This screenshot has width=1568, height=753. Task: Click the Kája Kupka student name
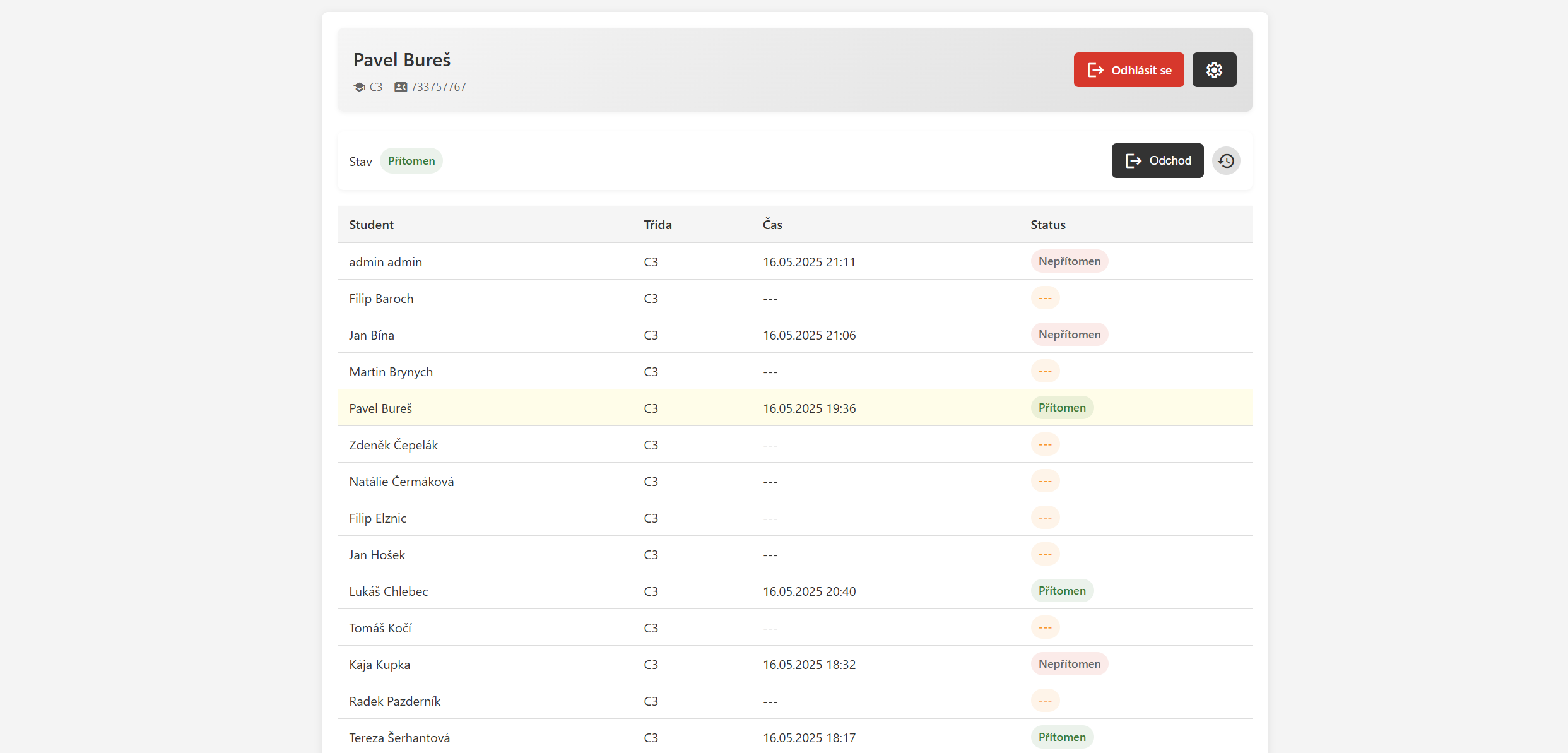(x=379, y=665)
